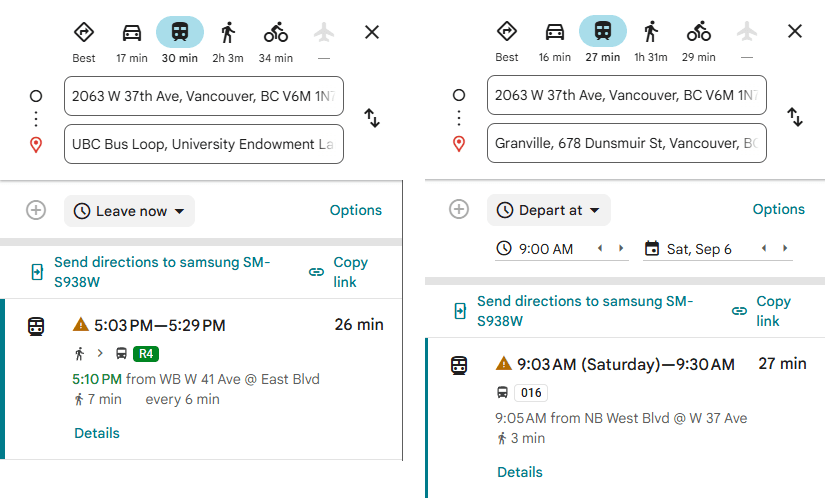Image resolution: width=825 pixels, height=498 pixels.
Task: Swap start and UBC Bus Loop destination
Action: pyautogui.click(x=372, y=118)
